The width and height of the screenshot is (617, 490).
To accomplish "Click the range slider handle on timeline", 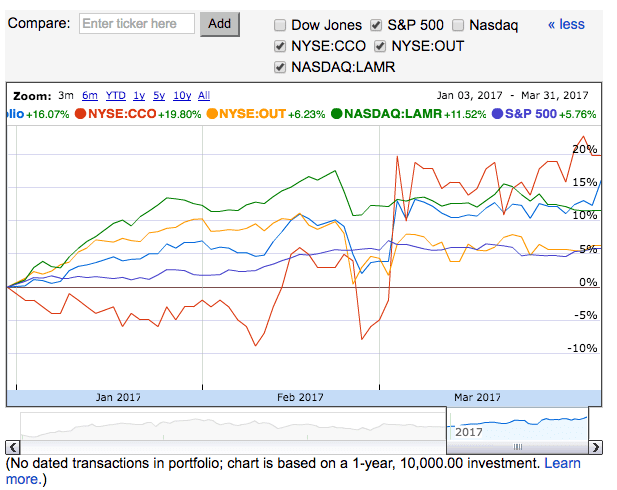I will pos(518,447).
